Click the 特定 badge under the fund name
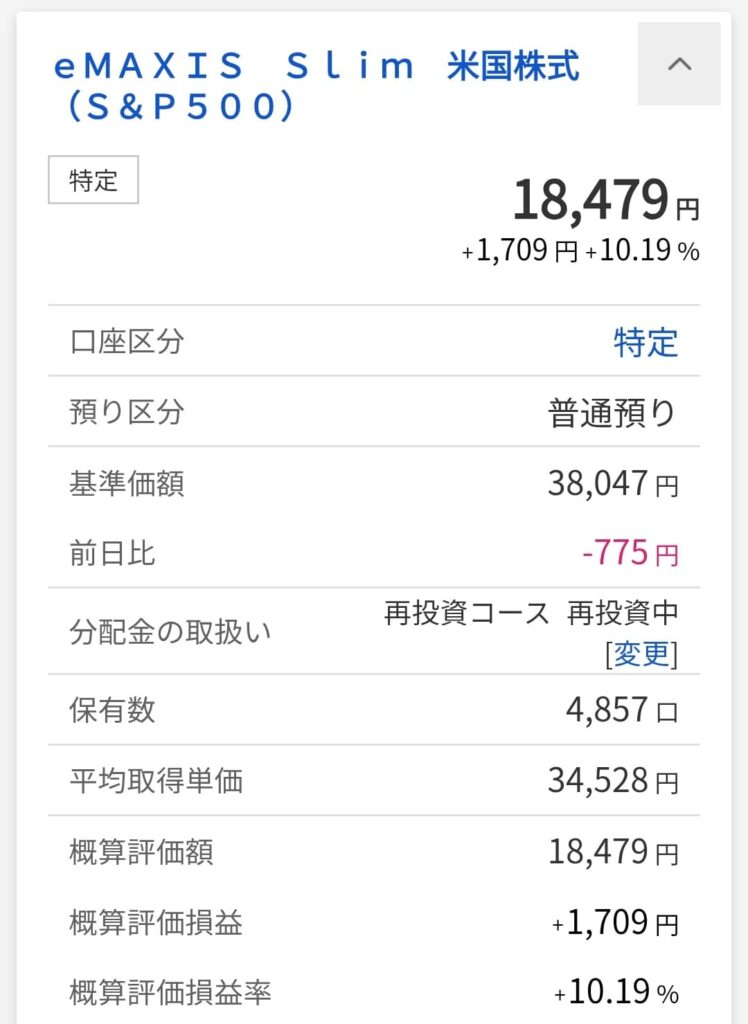This screenshot has width=748, height=1024. pos(93,181)
